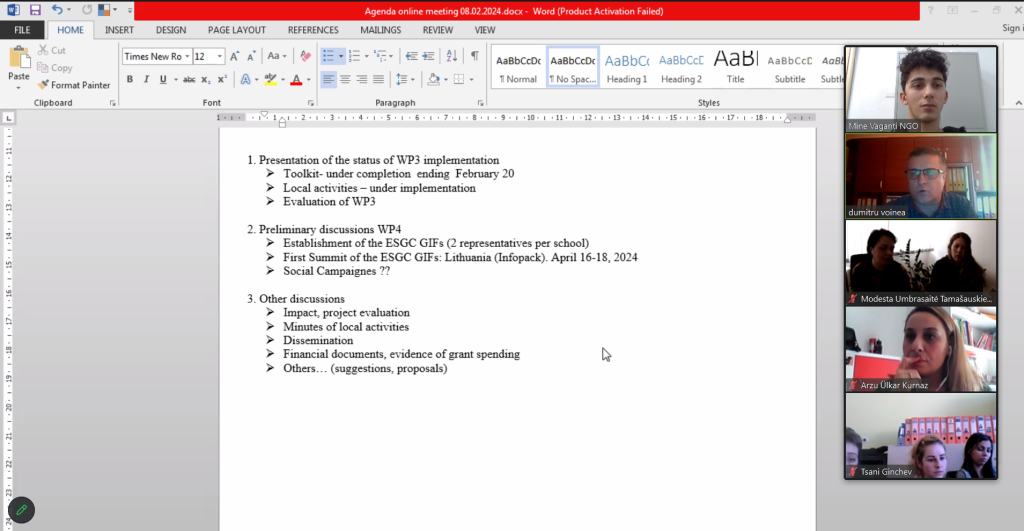Select the Arzu Ülkar Kurnaz video thumbnail

coord(920,349)
